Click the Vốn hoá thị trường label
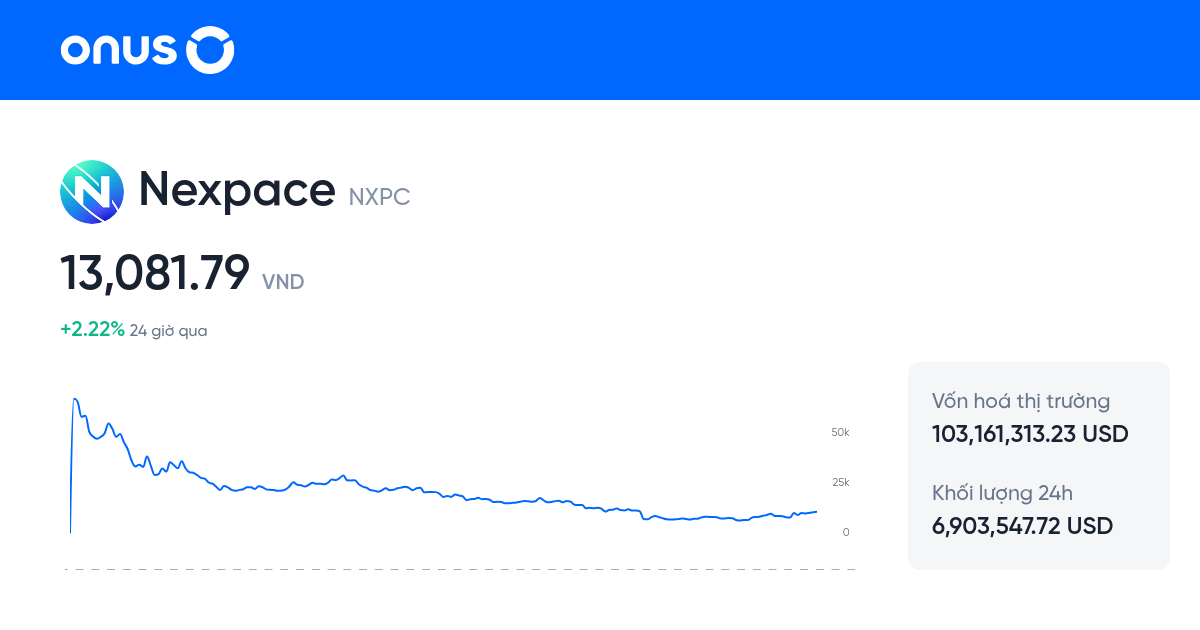 1020,401
